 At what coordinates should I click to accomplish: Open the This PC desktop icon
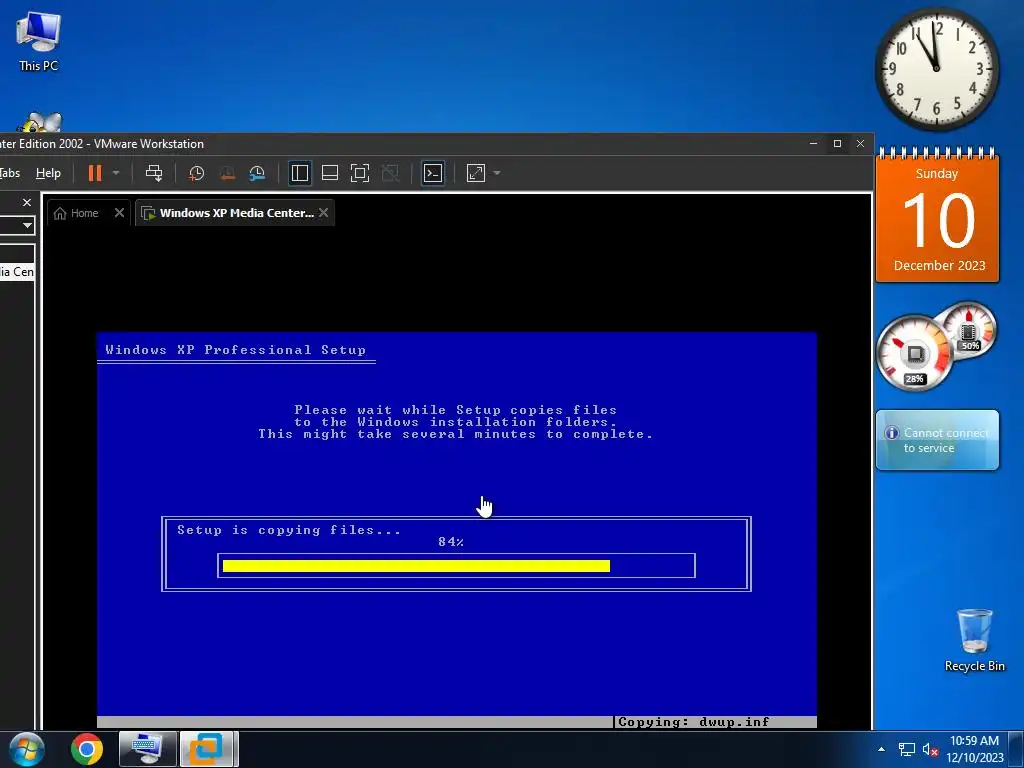(38, 42)
